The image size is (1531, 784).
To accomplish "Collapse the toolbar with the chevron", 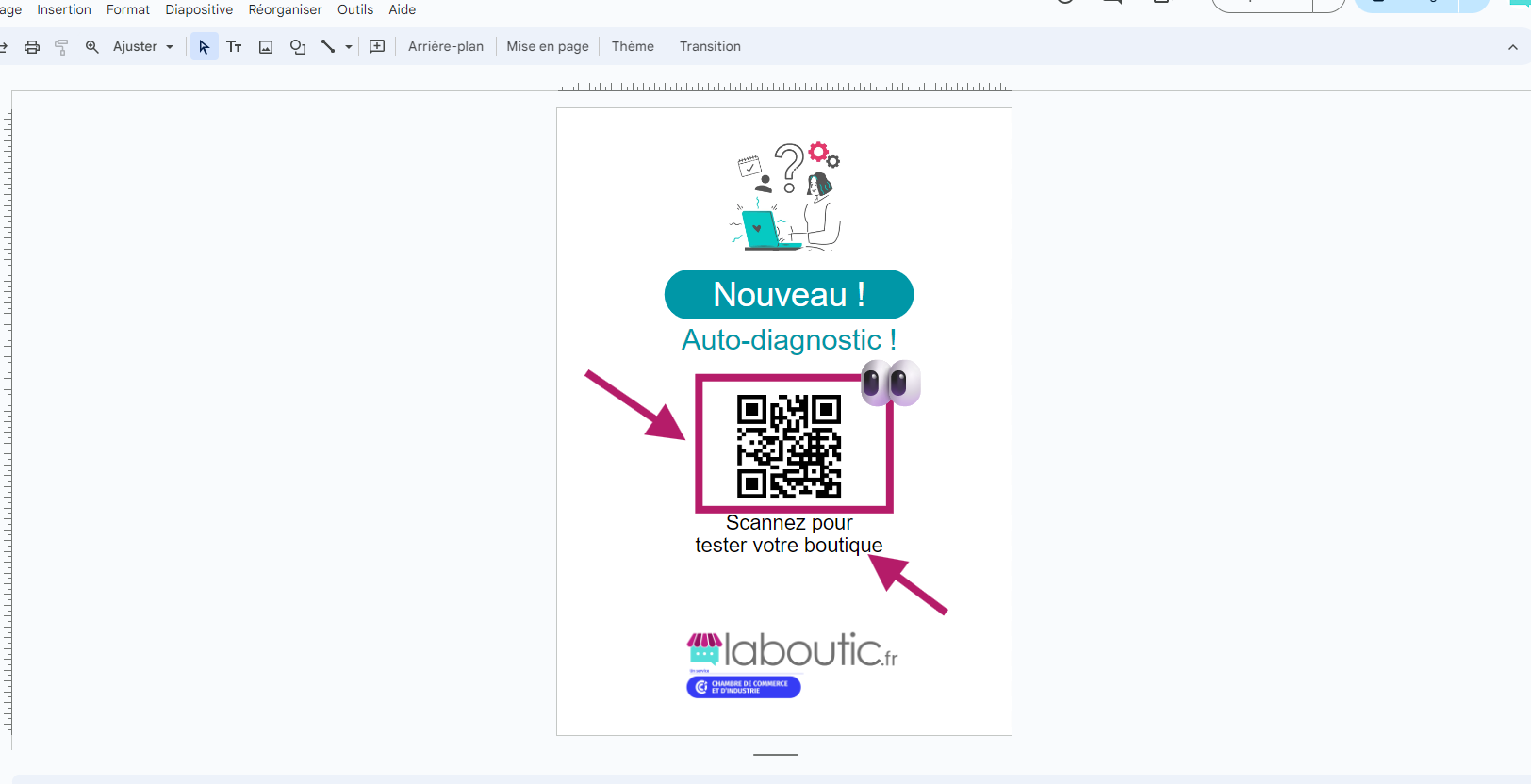I will (x=1513, y=47).
